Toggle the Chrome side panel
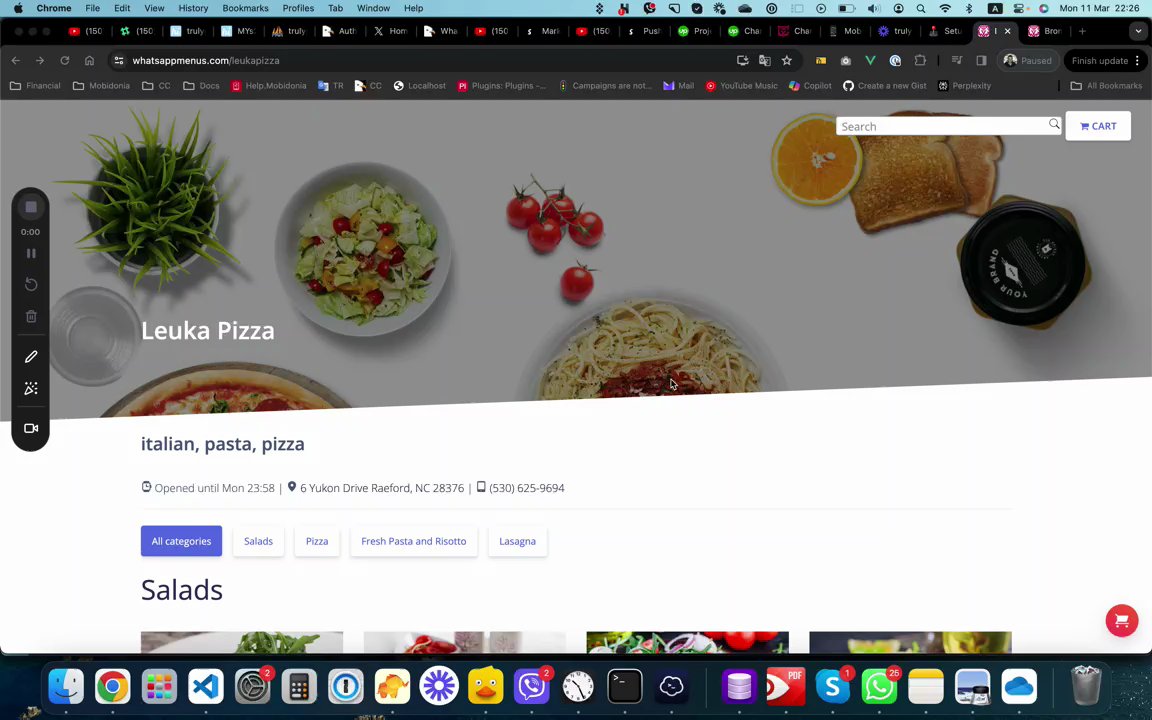Image resolution: width=1152 pixels, height=720 pixels. coord(981,60)
